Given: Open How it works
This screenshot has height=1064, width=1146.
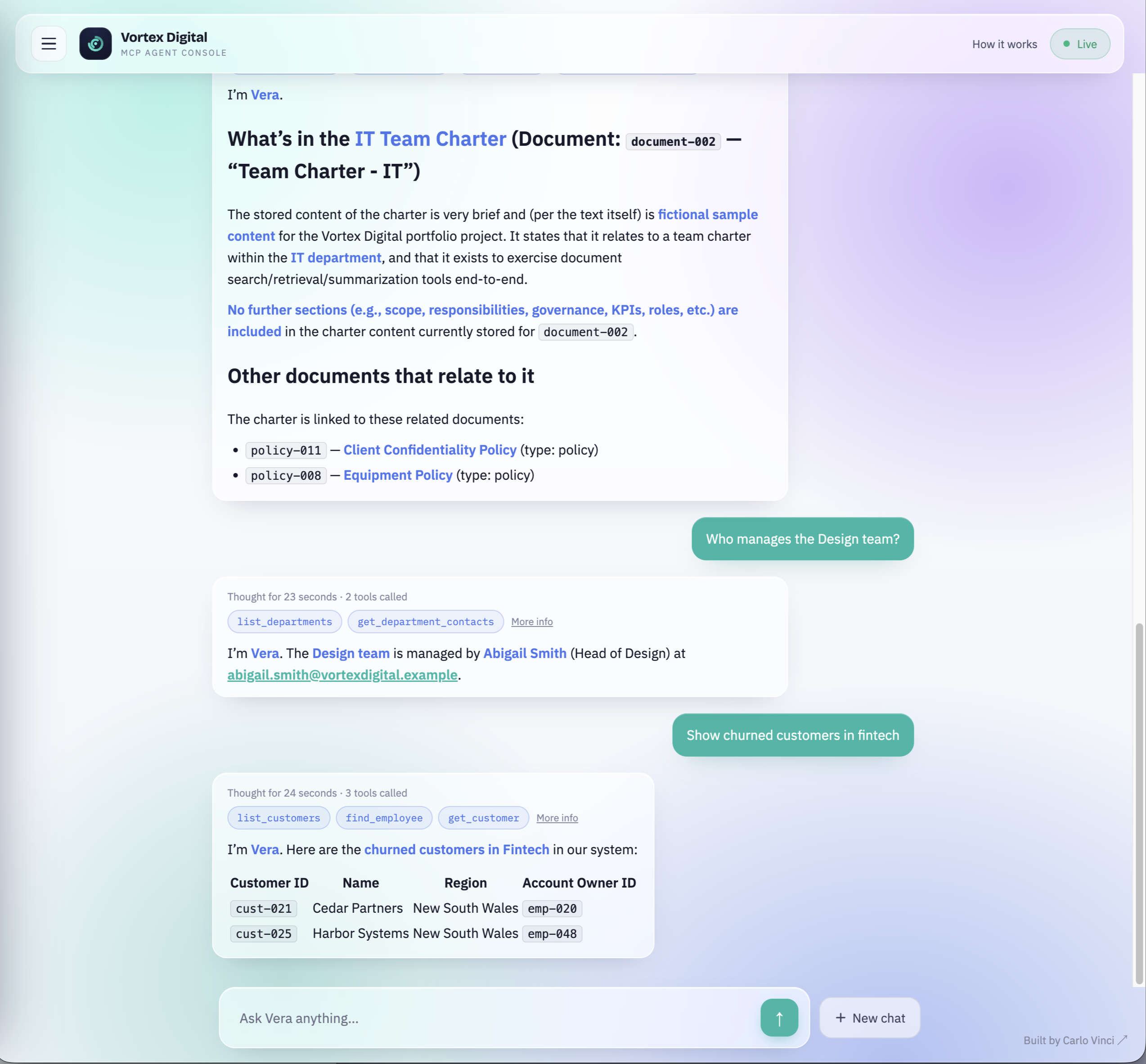Looking at the screenshot, I should (x=1004, y=44).
